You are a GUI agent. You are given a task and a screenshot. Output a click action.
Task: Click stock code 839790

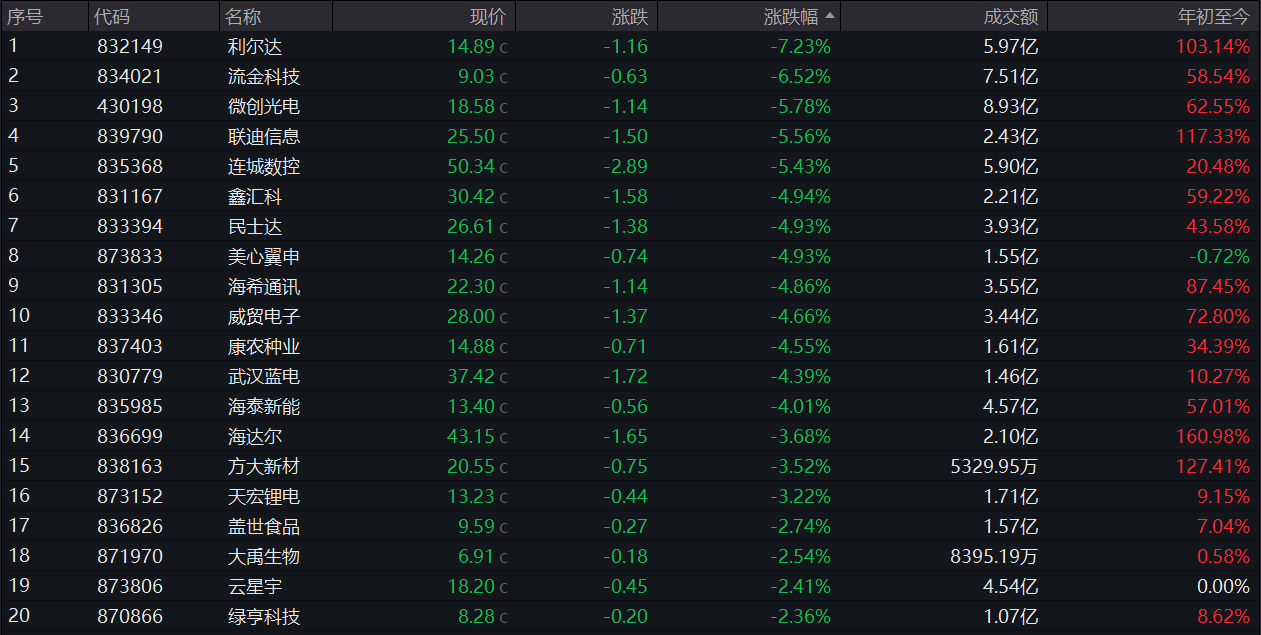point(130,136)
